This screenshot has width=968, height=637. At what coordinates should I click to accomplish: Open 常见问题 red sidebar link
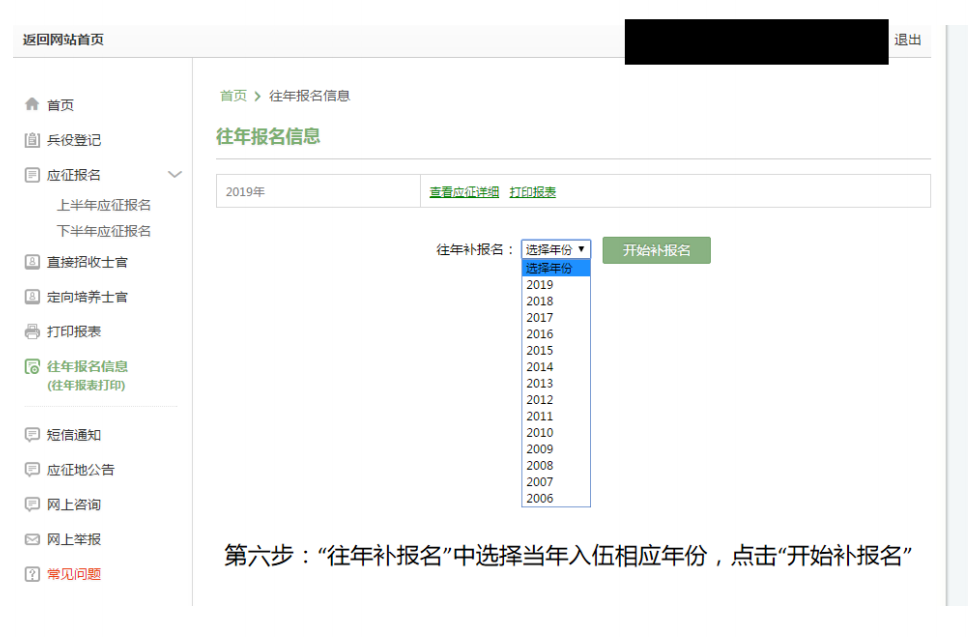coord(74,574)
